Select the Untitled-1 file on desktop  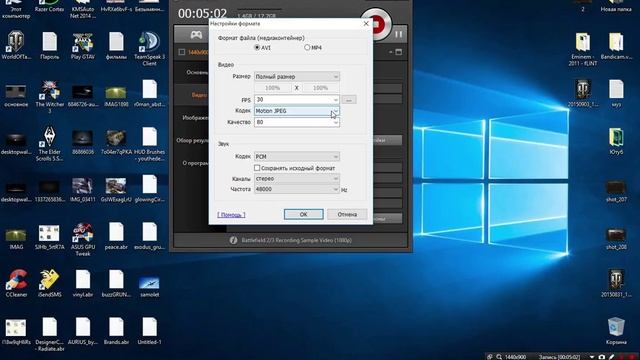click(x=149, y=331)
